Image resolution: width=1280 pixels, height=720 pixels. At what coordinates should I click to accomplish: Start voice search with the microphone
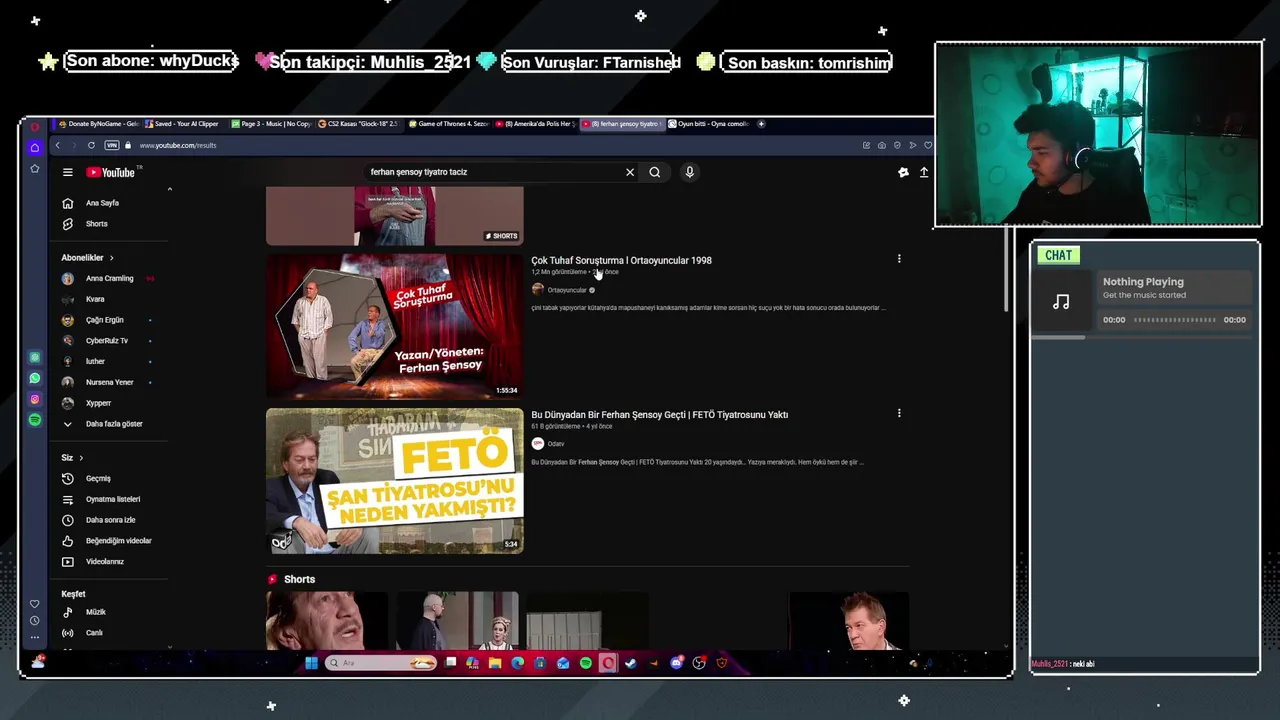[689, 172]
